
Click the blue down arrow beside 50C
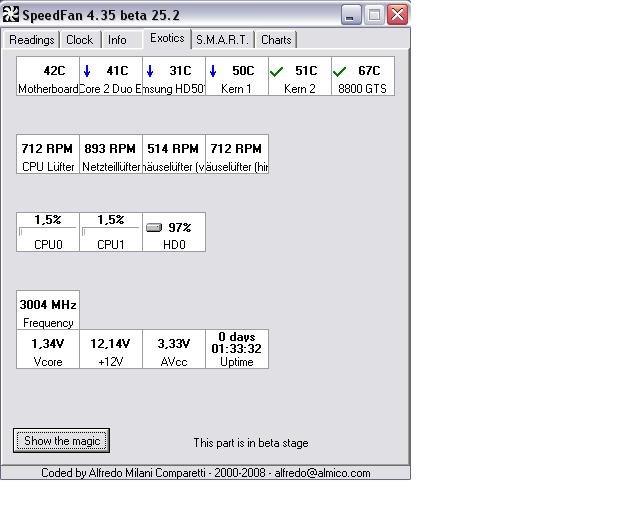tap(213, 71)
